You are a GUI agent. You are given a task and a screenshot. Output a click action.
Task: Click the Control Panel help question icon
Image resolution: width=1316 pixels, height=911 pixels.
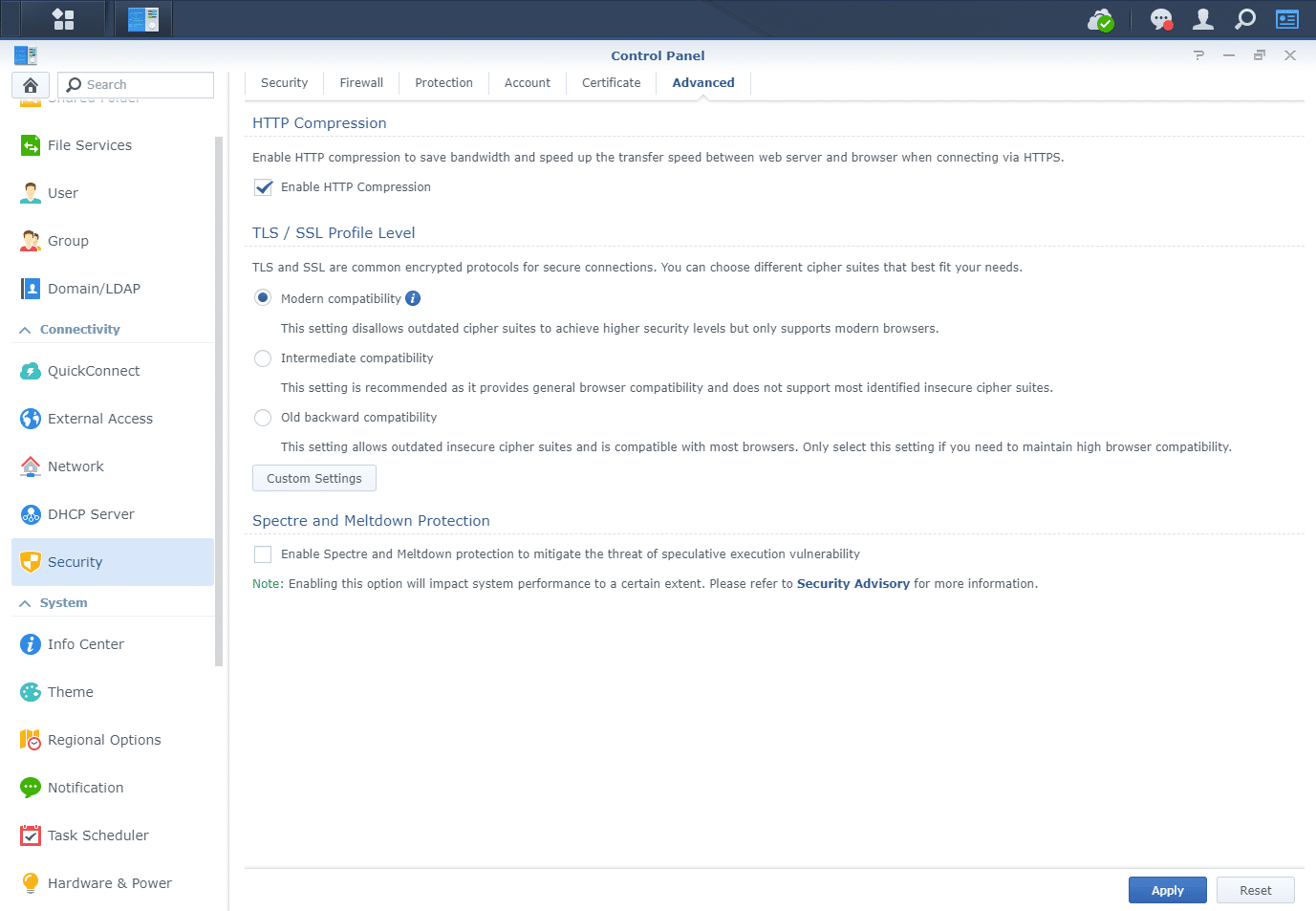click(x=1198, y=55)
